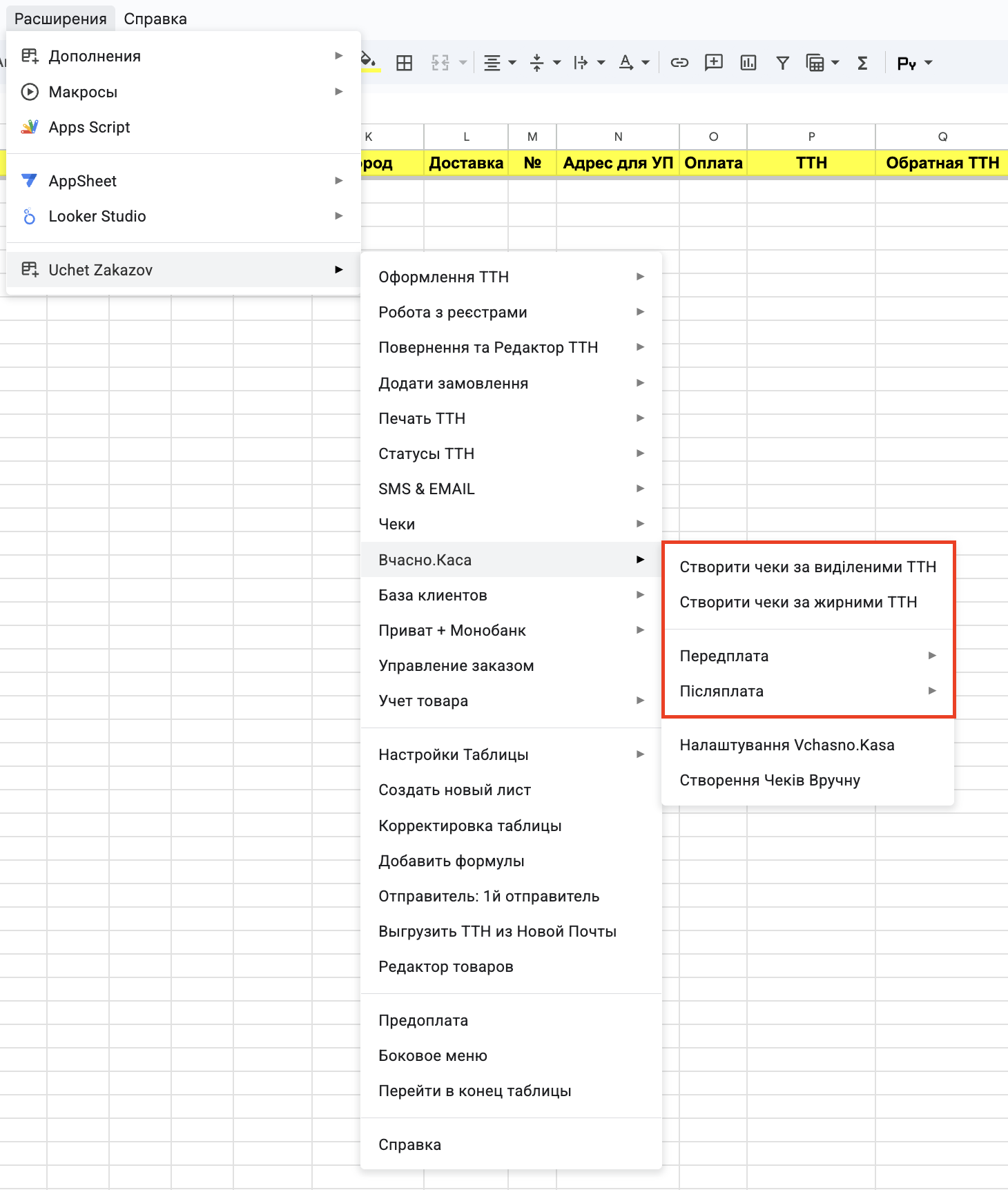Click the fill color paint bucket

tap(369, 62)
